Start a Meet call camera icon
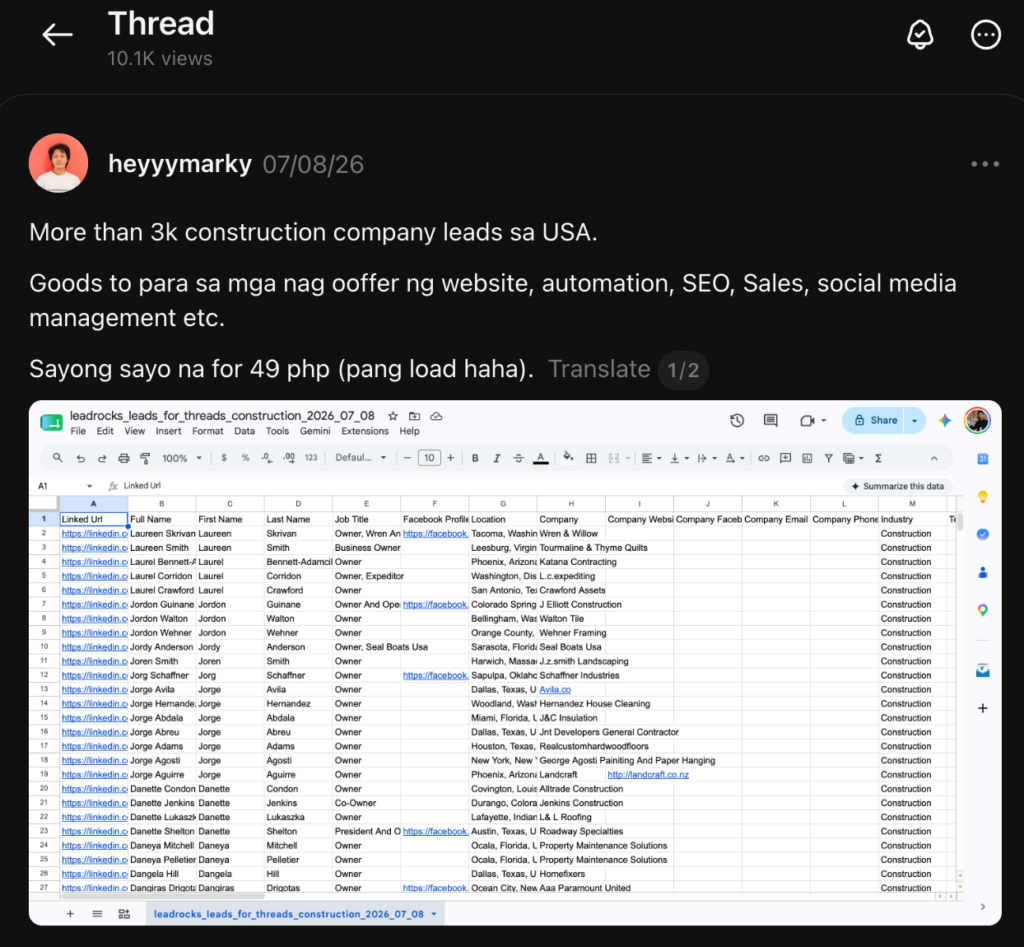This screenshot has width=1024, height=947. point(807,421)
